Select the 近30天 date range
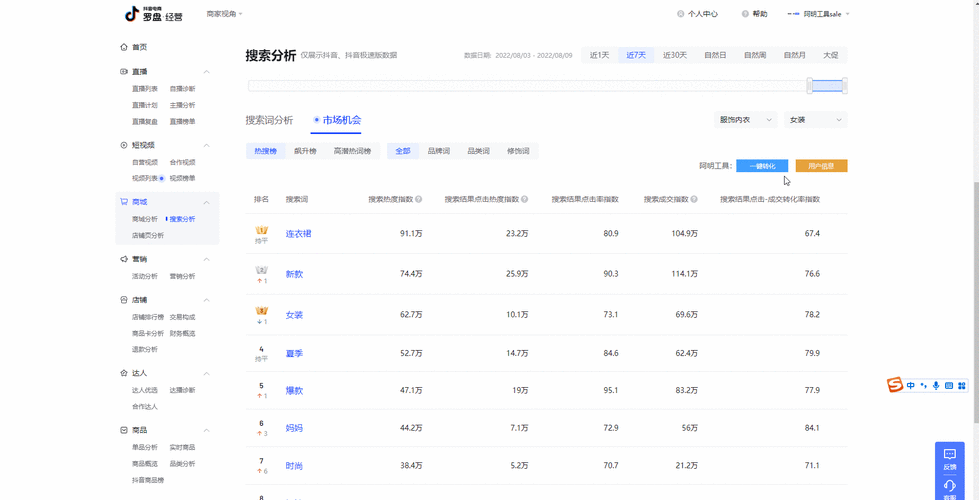 click(x=674, y=55)
